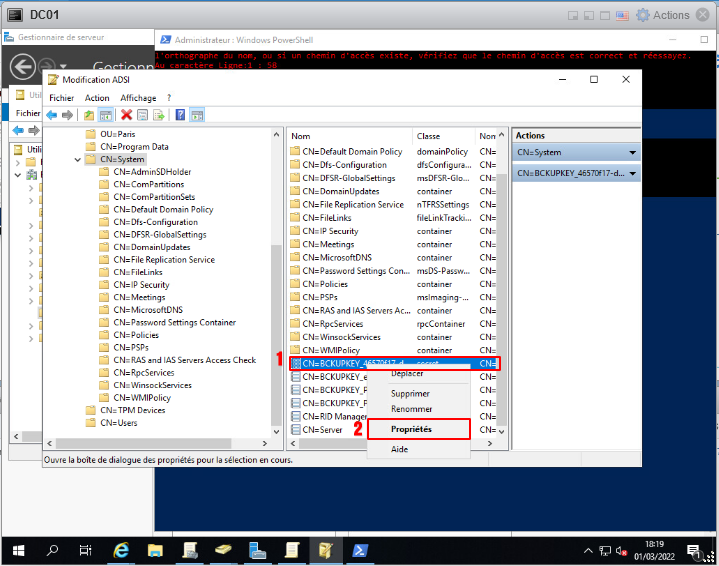This screenshot has height=566, width=719.
Task: Click the Up one level folder icon
Action: 90,115
